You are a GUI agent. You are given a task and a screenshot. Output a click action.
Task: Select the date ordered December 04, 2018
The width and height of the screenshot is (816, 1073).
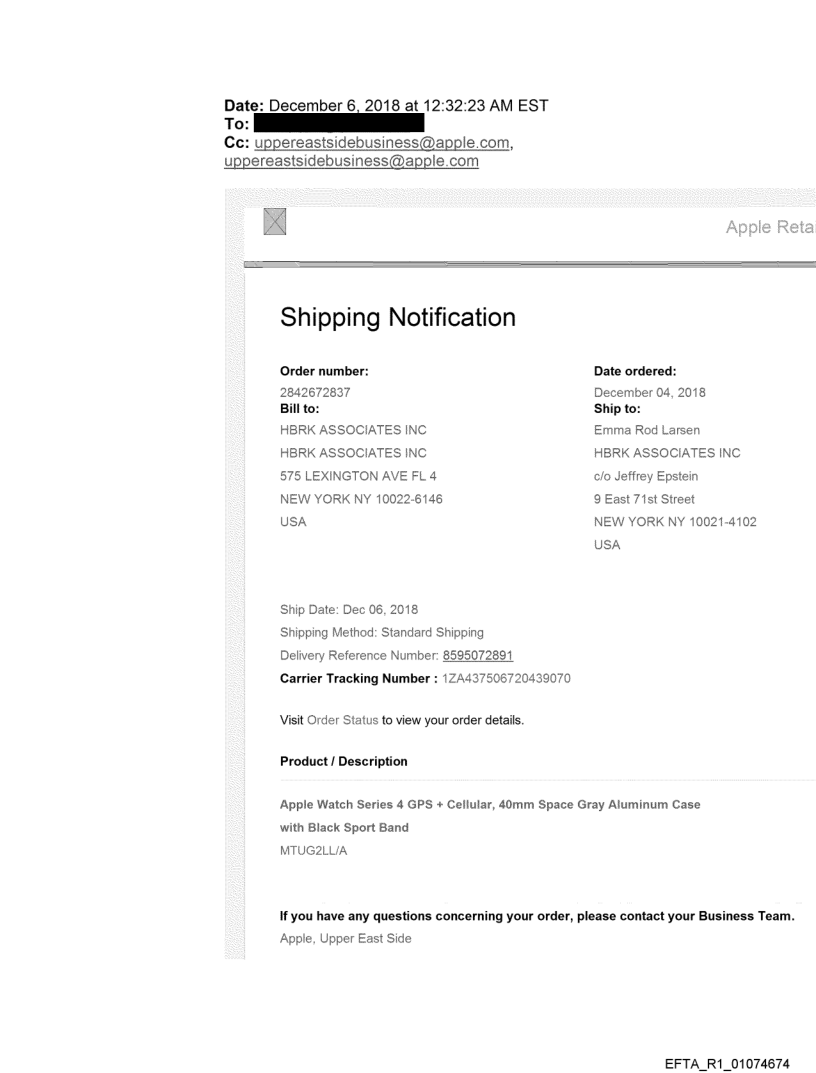(x=649, y=393)
